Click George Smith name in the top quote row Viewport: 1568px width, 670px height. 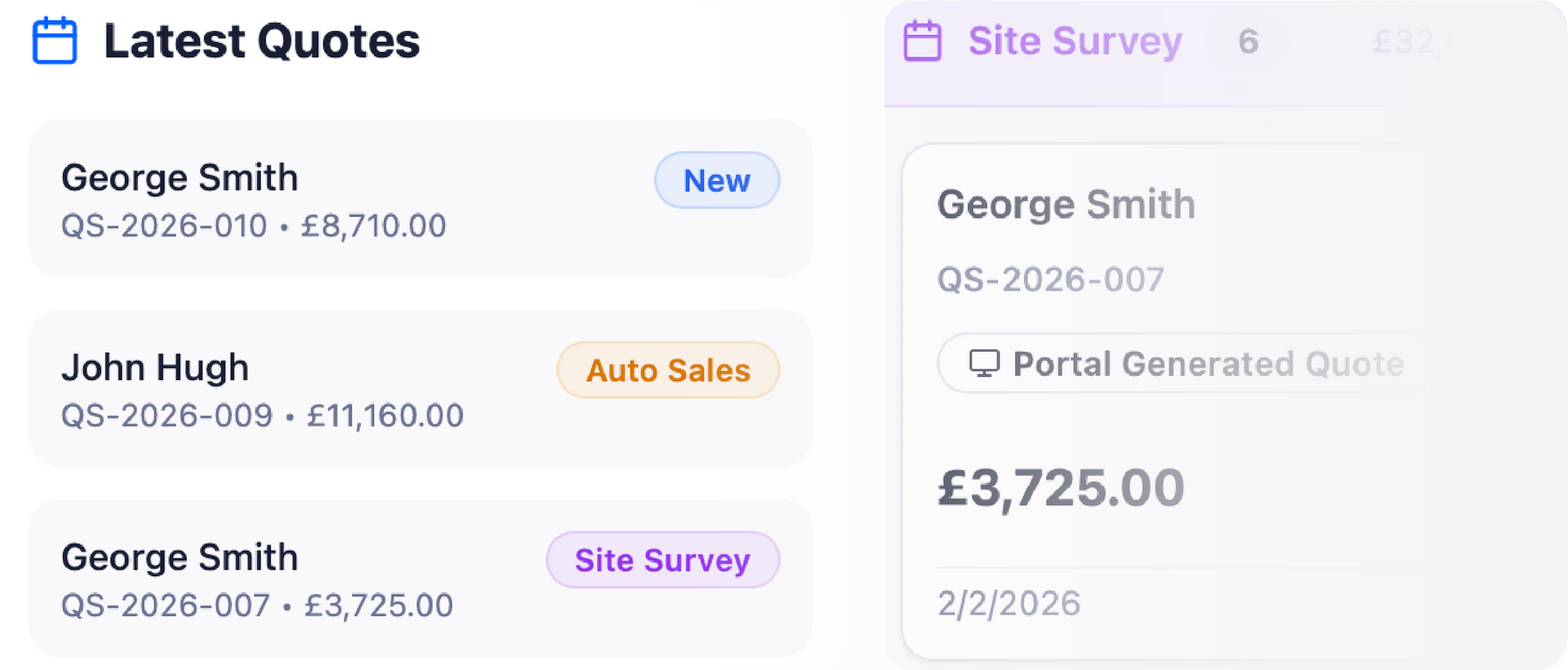coord(180,178)
